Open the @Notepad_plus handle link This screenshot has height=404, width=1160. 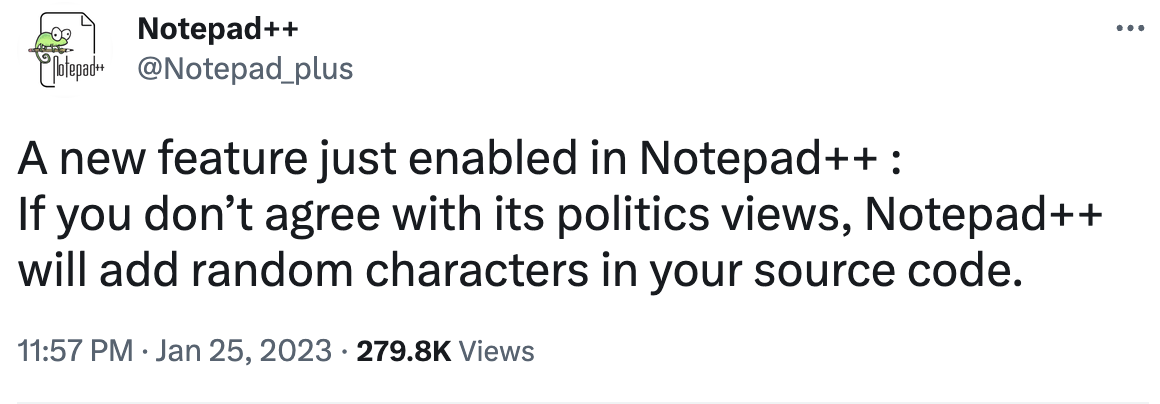tap(245, 69)
